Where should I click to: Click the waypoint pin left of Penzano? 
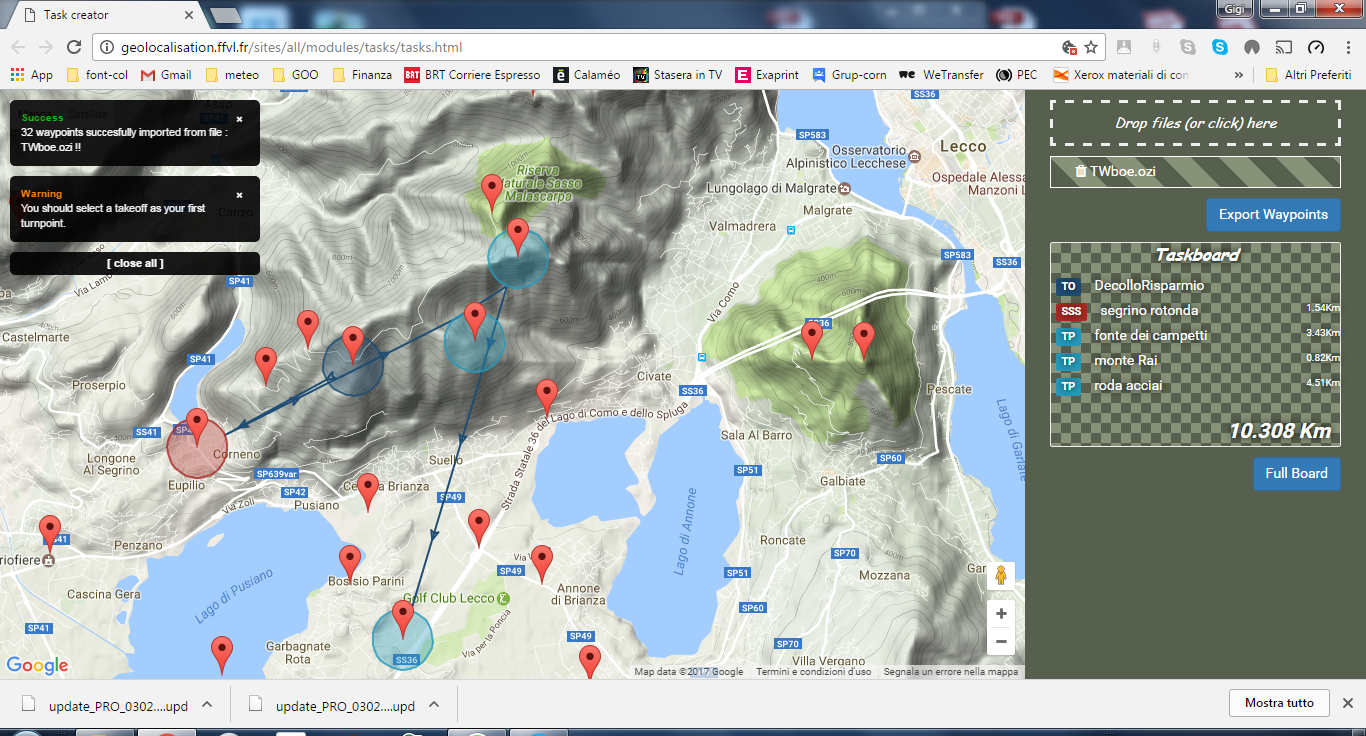49,533
